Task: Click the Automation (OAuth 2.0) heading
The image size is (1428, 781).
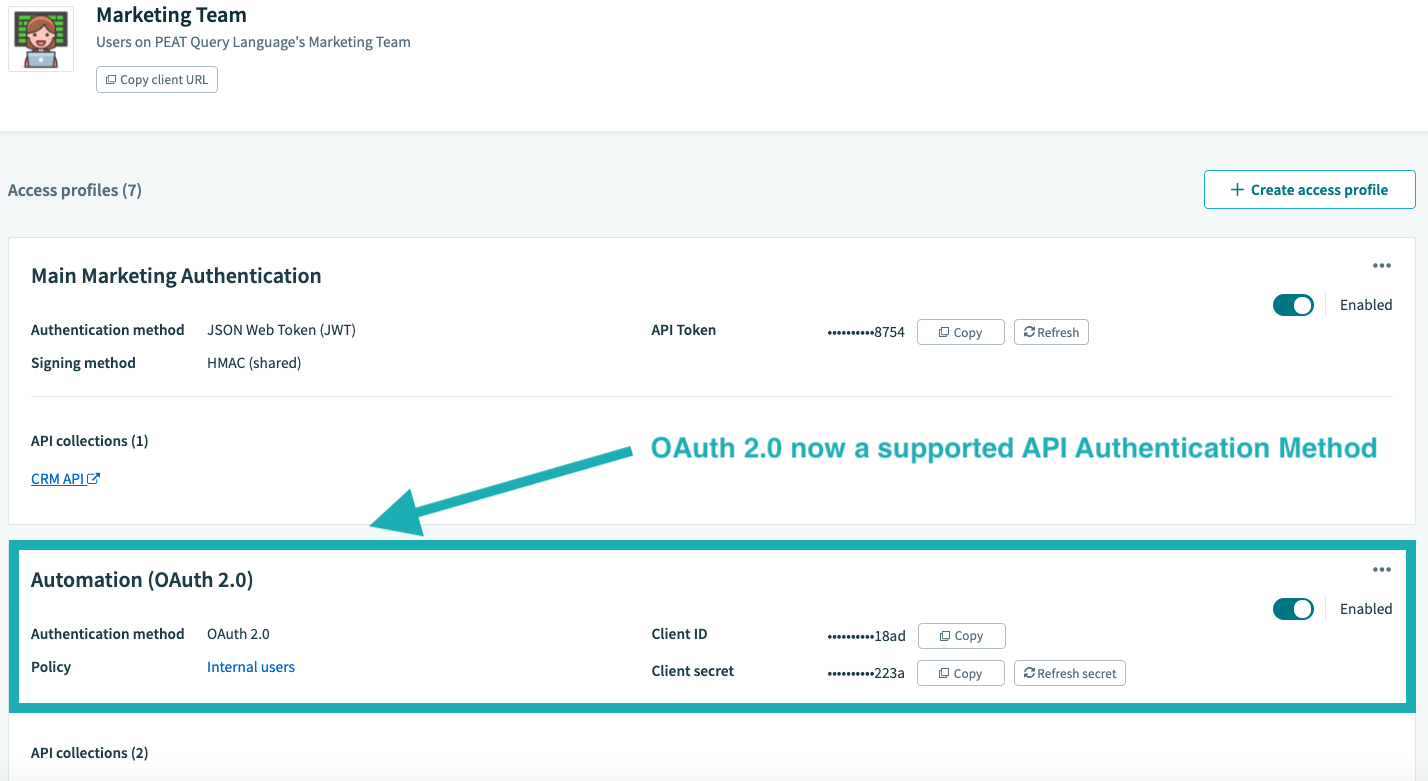Action: click(x=142, y=580)
